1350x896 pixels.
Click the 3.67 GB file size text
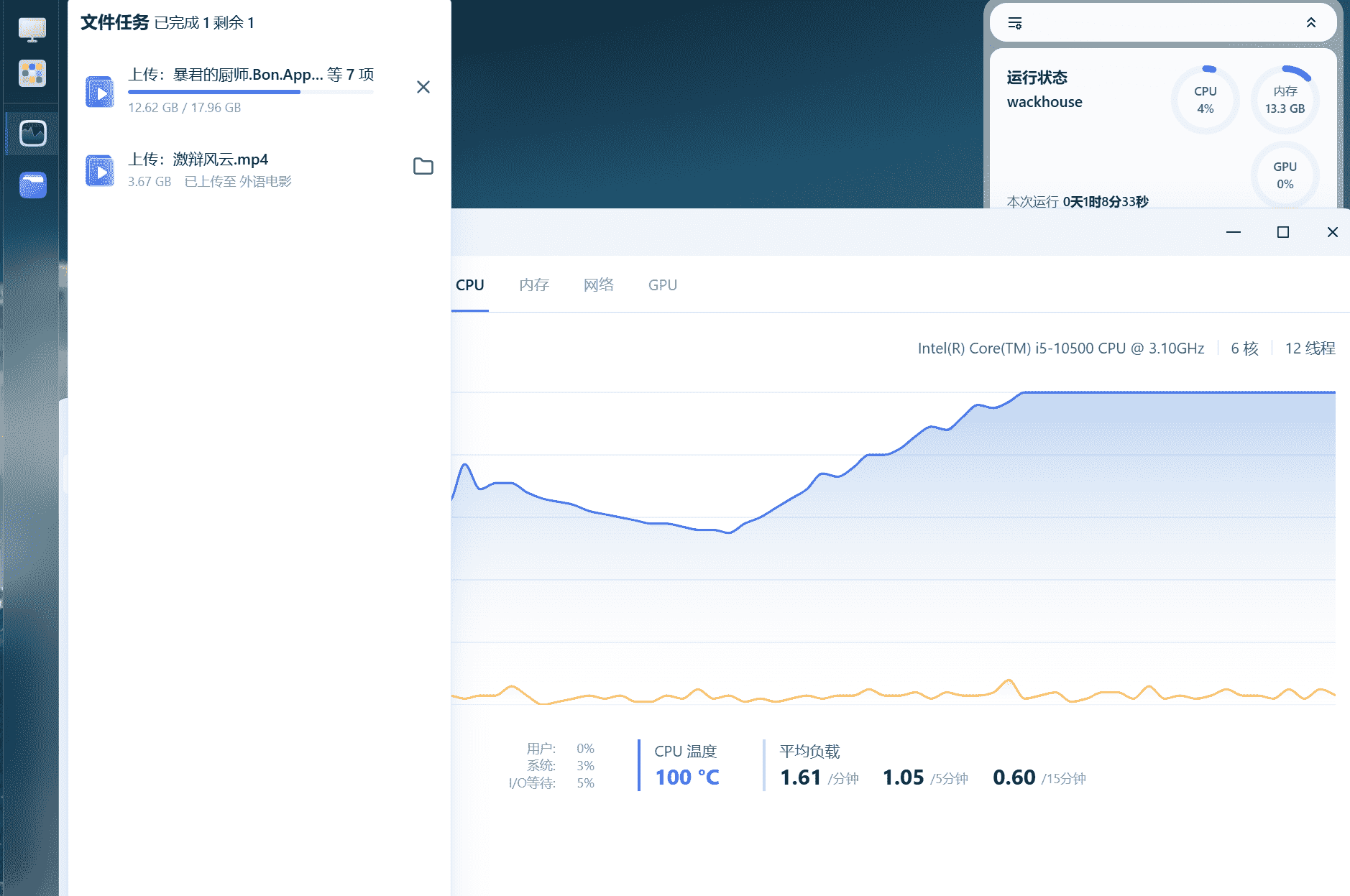tap(150, 182)
